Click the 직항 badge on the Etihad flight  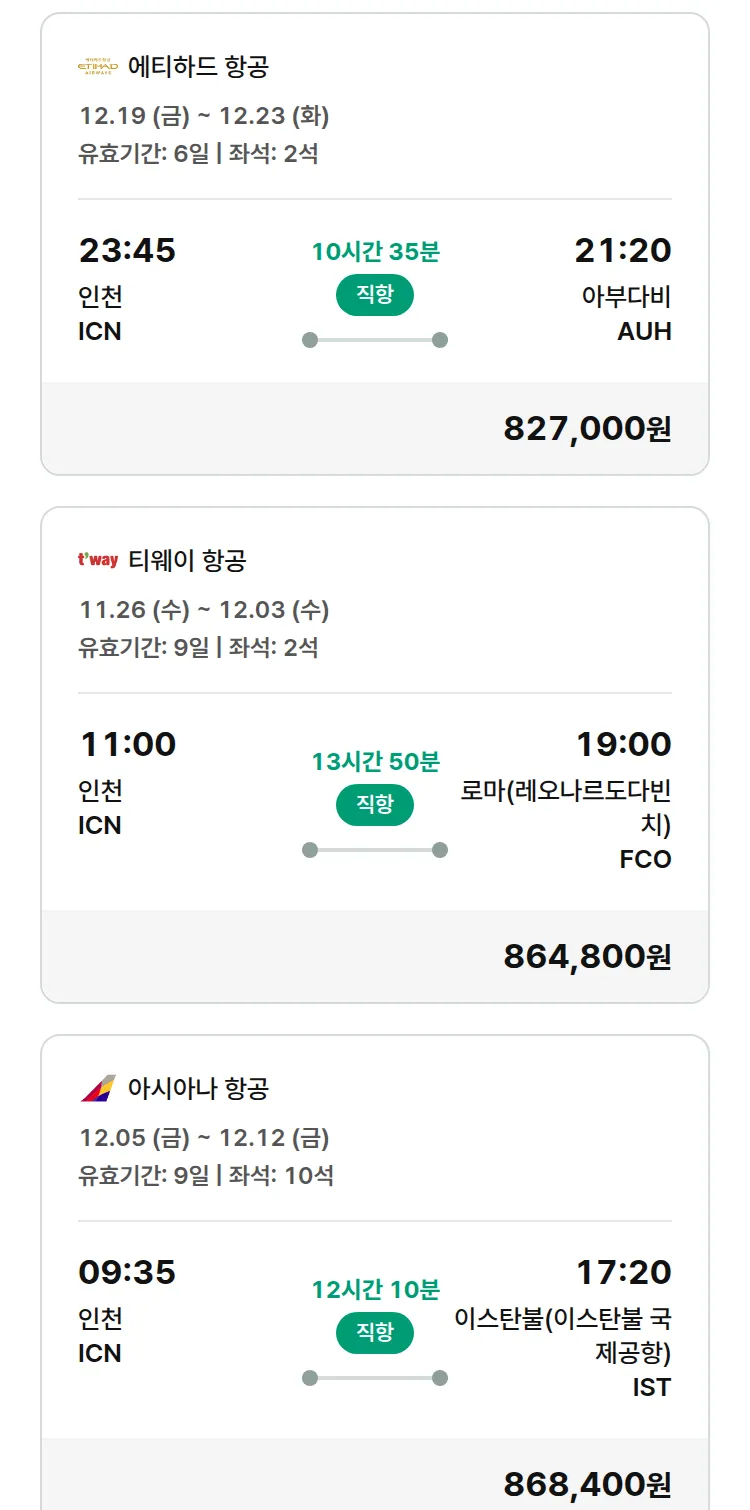(375, 295)
